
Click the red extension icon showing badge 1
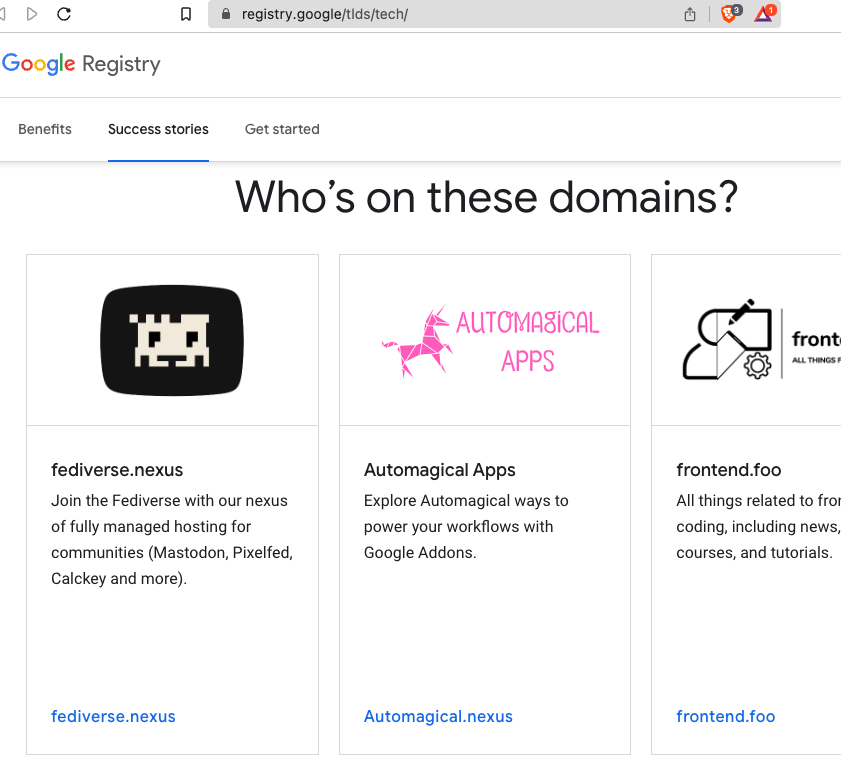(762, 15)
